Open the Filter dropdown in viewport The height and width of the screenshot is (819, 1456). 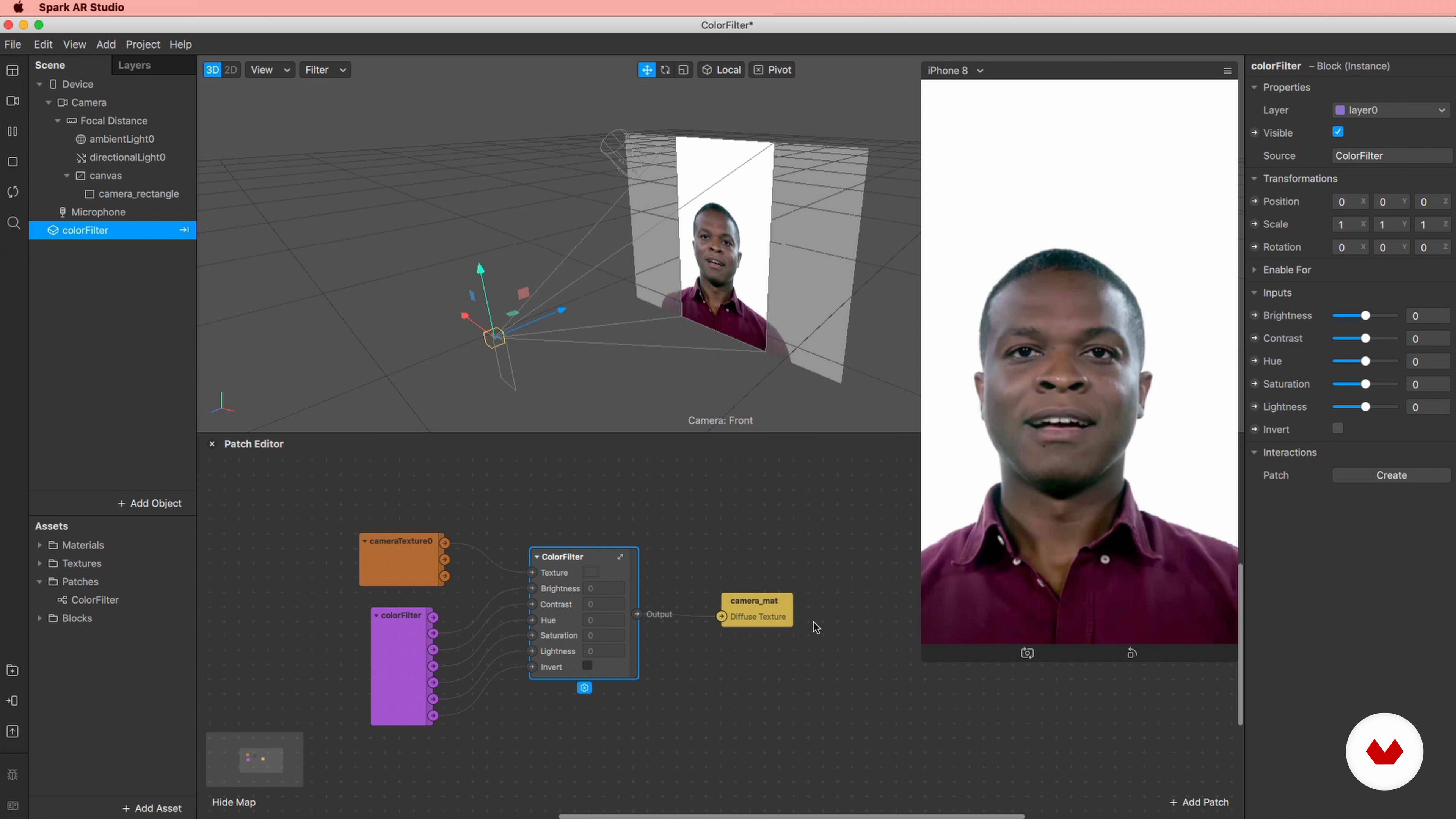tap(325, 70)
